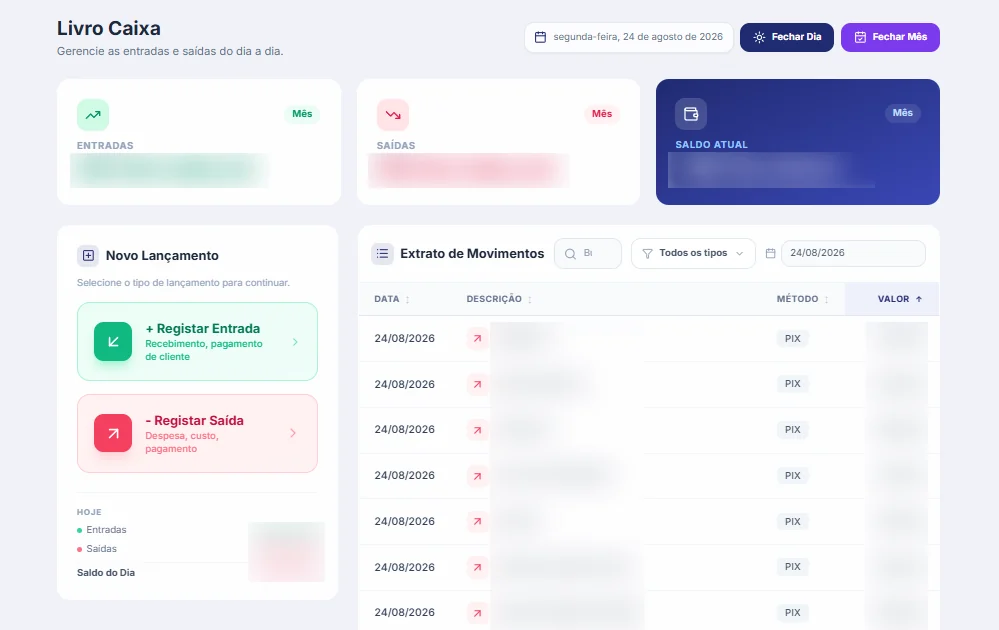Image resolution: width=999 pixels, height=630 pixels.
Task: Sort the table by the DESCRIÇÃO column
Action: point(499,299)
